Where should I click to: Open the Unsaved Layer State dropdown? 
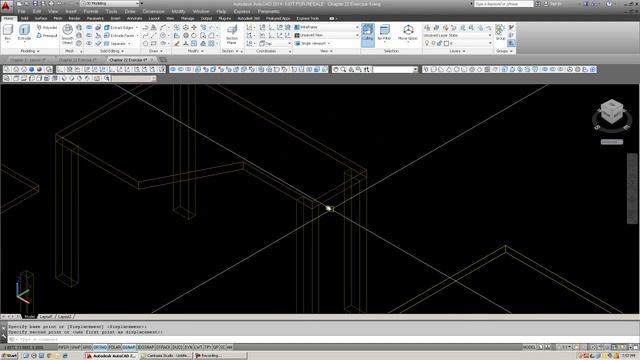tap(458, 35)
